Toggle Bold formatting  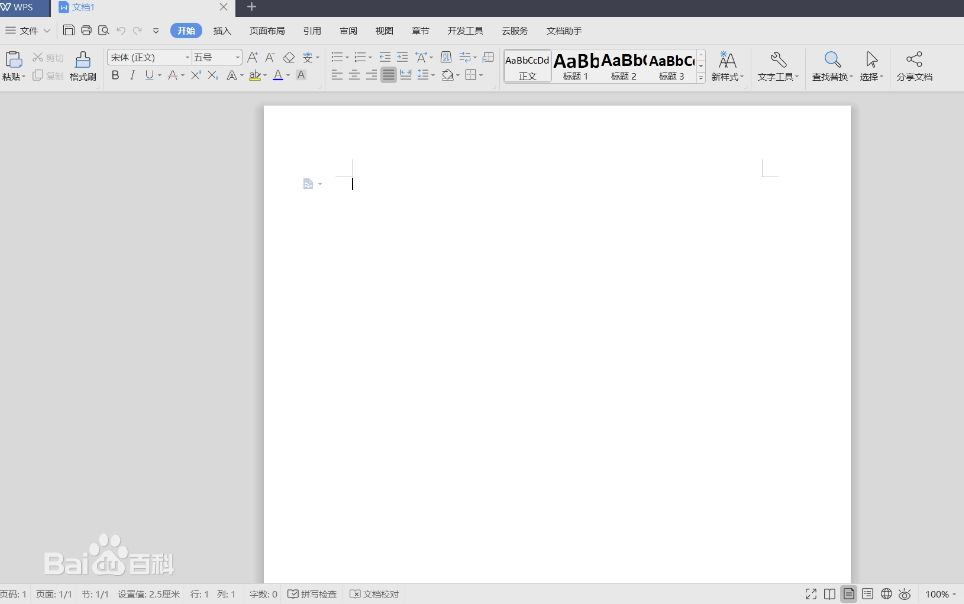115,75
